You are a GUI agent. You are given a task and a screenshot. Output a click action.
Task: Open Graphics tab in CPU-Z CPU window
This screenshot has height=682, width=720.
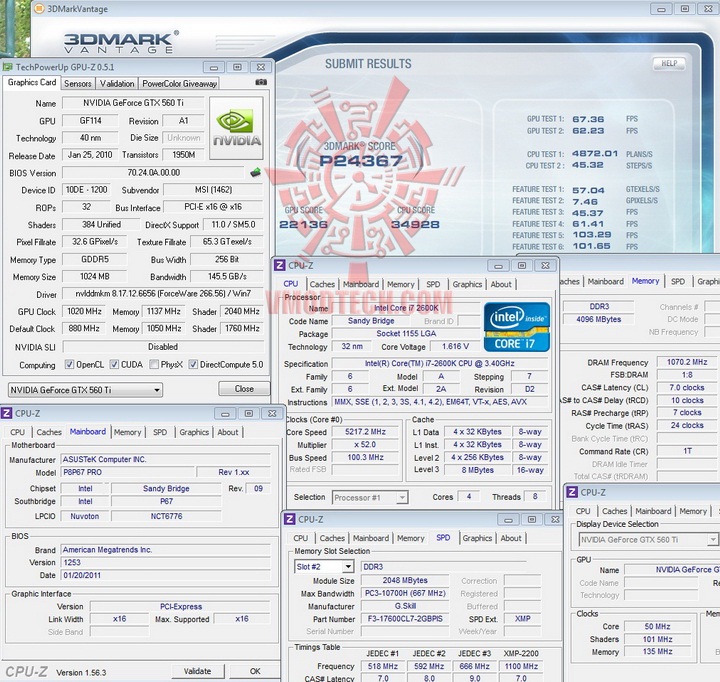point(467,284)
